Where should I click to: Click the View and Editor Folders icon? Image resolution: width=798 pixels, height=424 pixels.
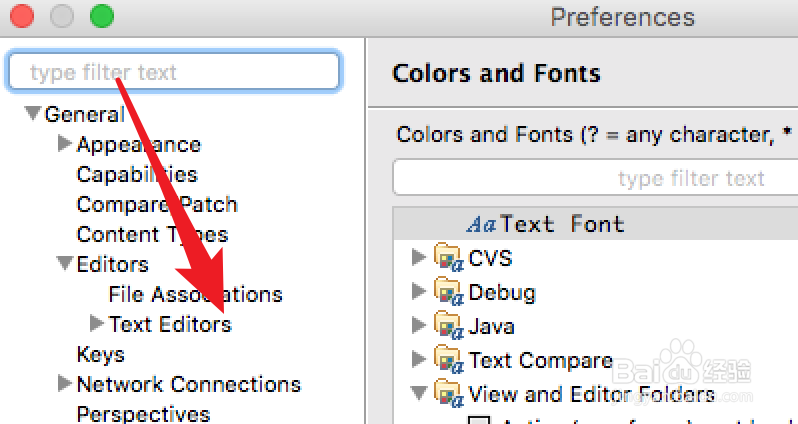(447, 393)
